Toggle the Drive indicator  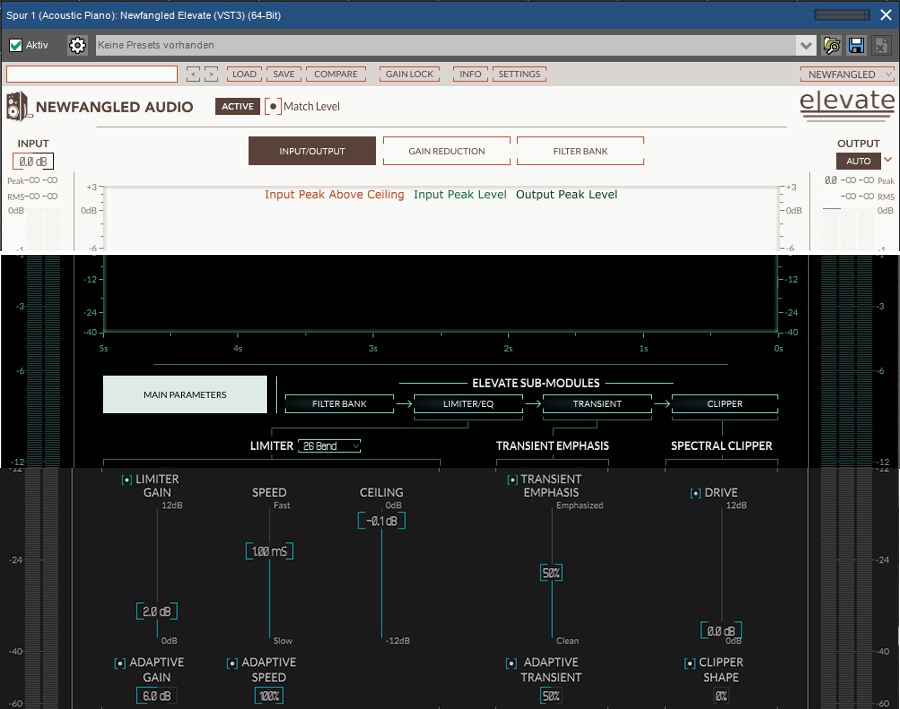[695, 493]
